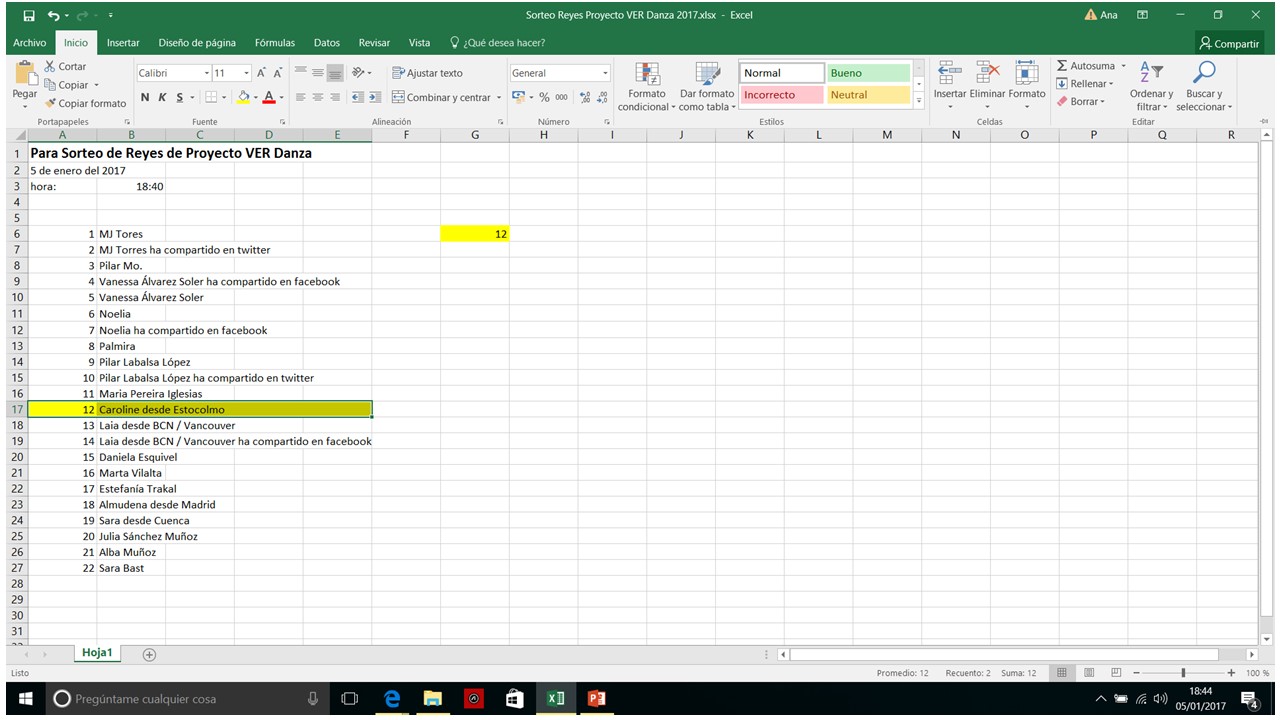Toggle Ajustar texto wrap option
Image resolution: width=1280 pixels, height=720 pixels.
pyautogui.click(x=427, y=73)
